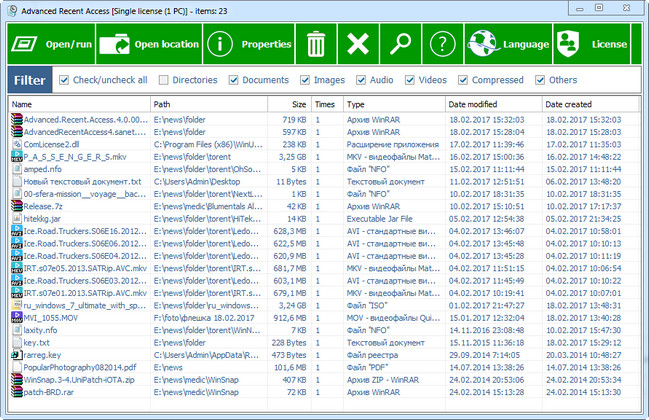Open help via question mark icon
The height and width of the screenshot is (420, 649).
pyautogui.click(x=442, y=44)
